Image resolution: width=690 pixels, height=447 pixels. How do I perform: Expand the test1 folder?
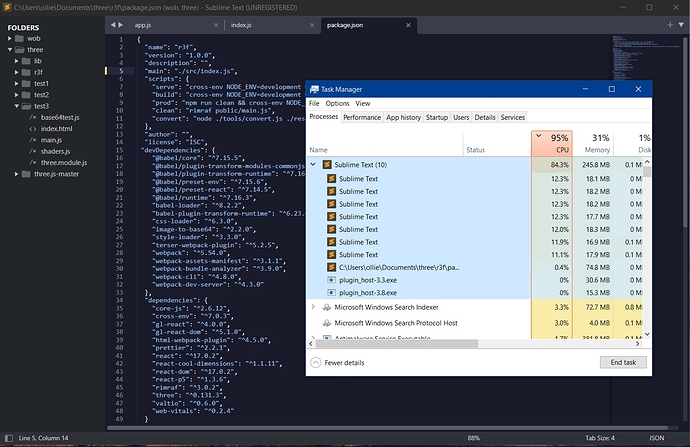click(x=16, y=84)
